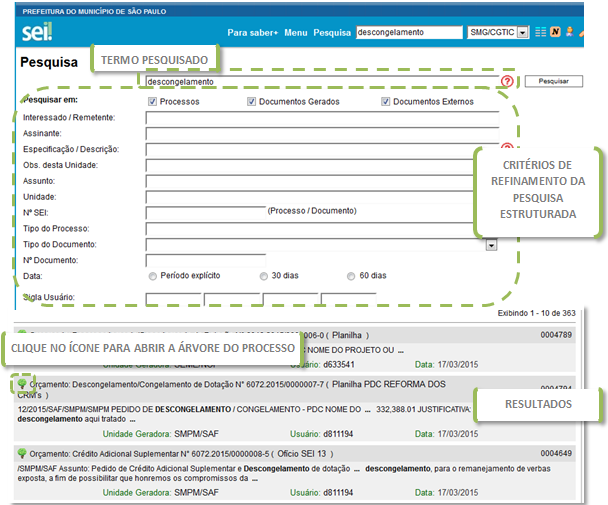Toggle the Documentos Gerados checkbox
Screen dimensions: 608x505
click(x=251, y=102)
